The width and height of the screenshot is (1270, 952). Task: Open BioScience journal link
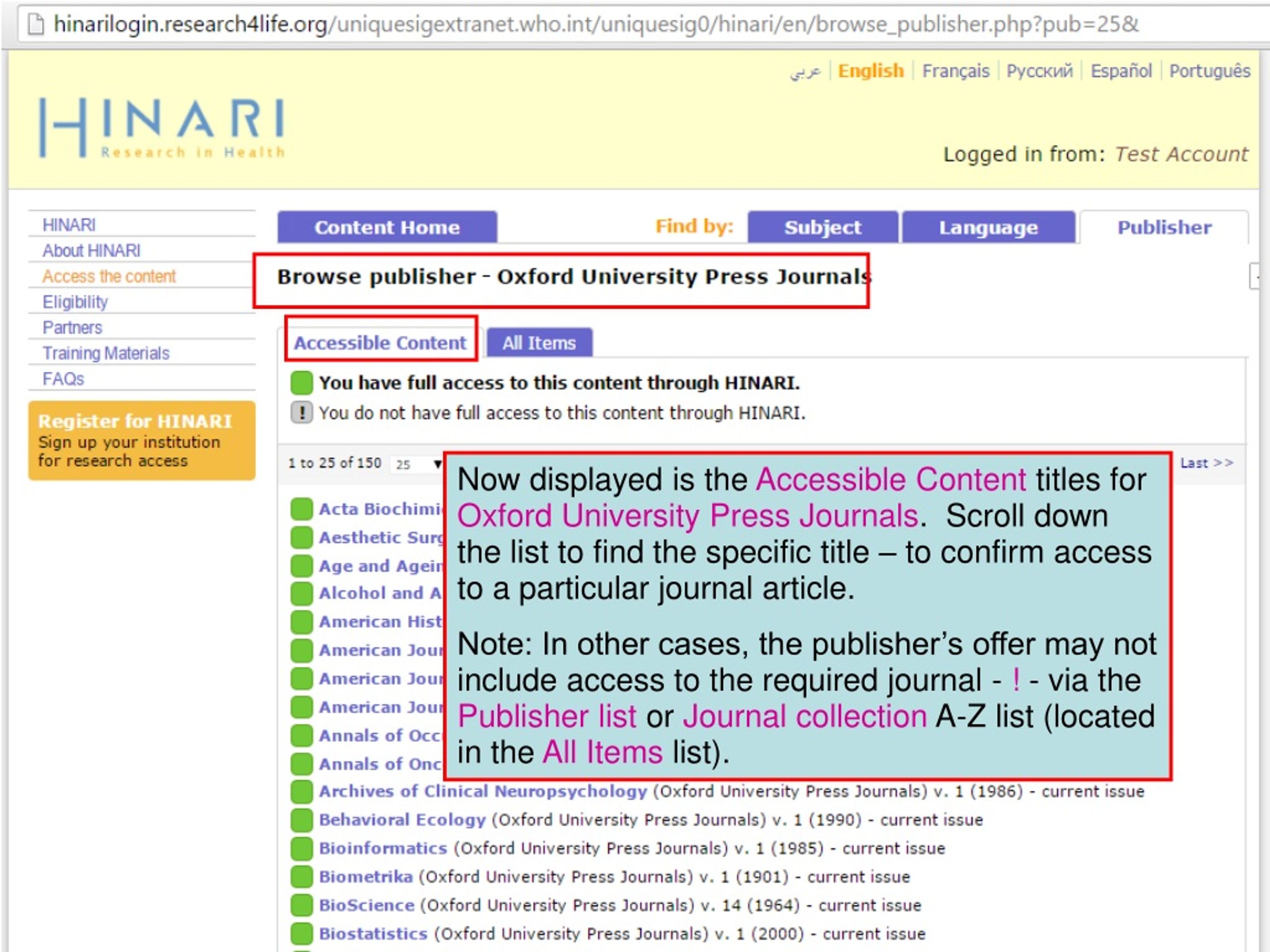pos(367,905)
